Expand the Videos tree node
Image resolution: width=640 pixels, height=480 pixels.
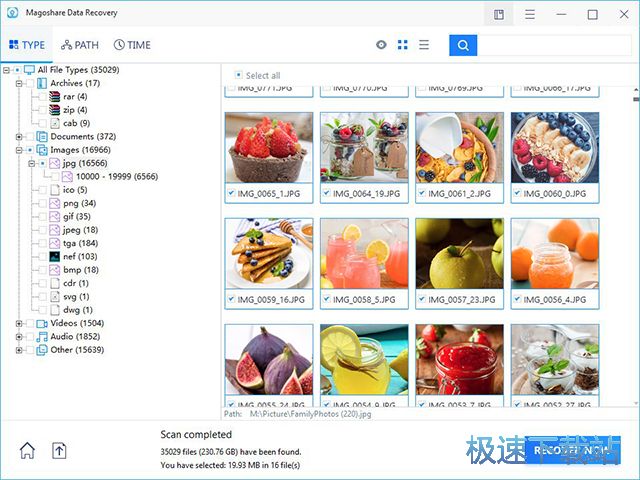[19, 323]
